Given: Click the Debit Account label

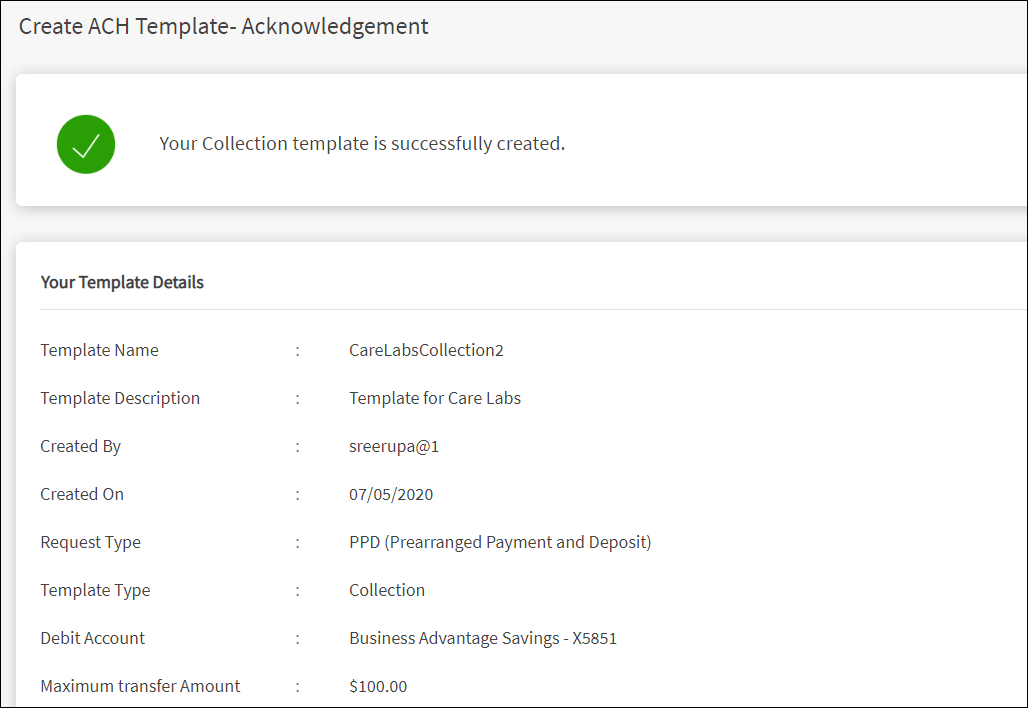Looking at the screenshot, I should tap(92, 638).
